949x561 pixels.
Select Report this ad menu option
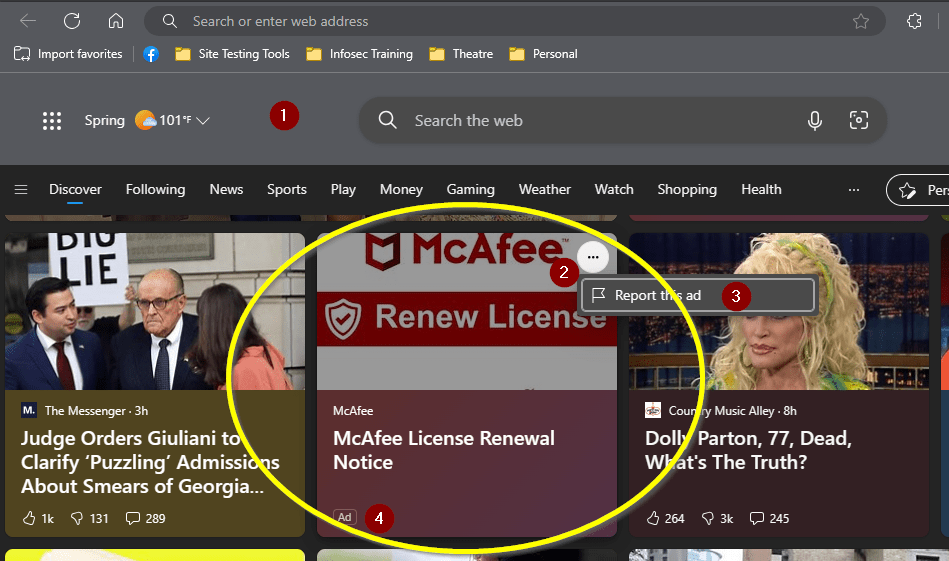(657, 295)
